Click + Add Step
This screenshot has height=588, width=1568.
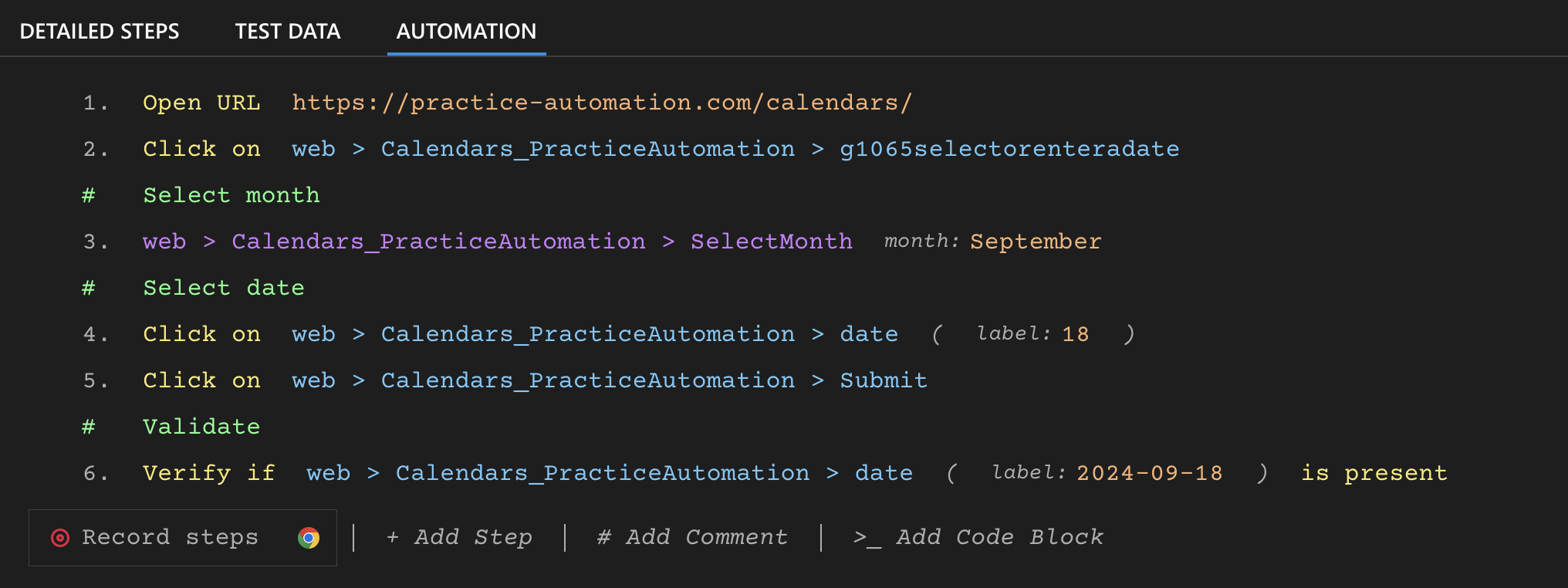click(459, 537)
